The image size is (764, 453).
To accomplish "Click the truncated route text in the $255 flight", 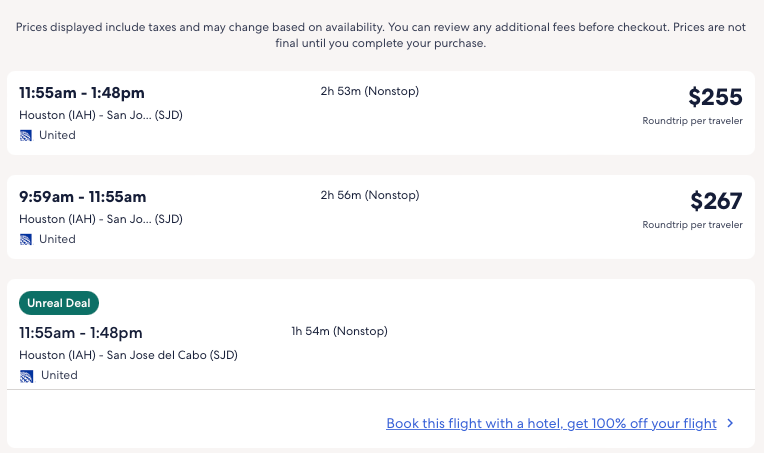I will [100, 115].
